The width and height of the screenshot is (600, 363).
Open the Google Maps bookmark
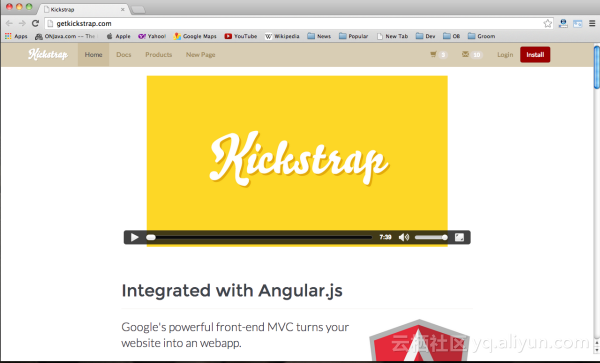click(195, 36)
